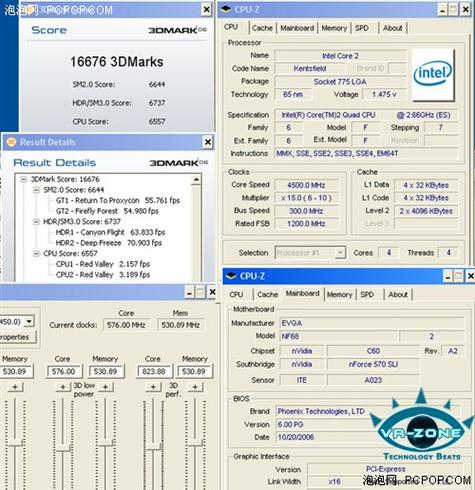Image resolution: width=475 pixels, height=490 pixels.
Task: Click the Manufacturer EVGA field
Action: point(372,323)
